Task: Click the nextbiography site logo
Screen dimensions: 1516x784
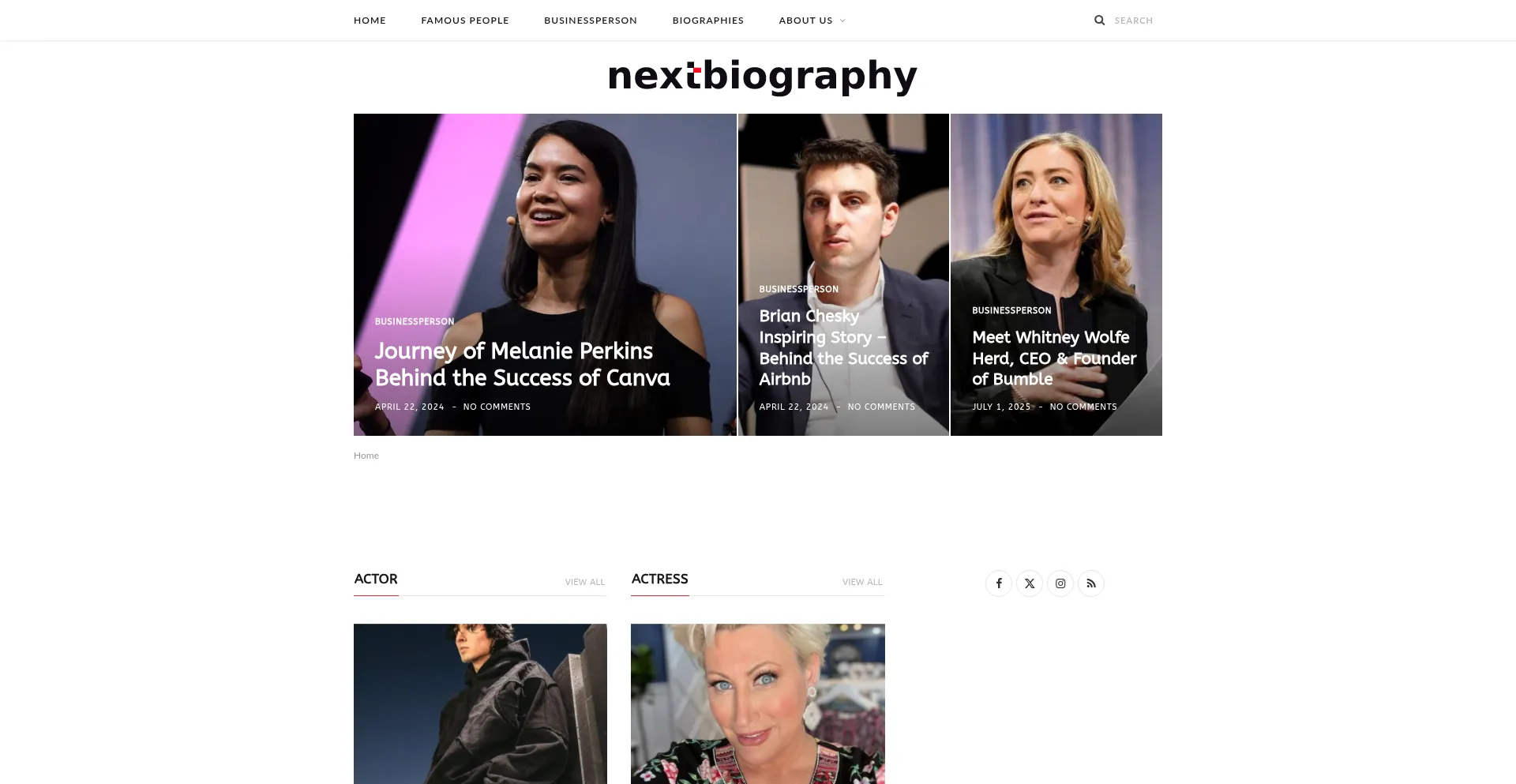Action: click(x=763, y=76)
